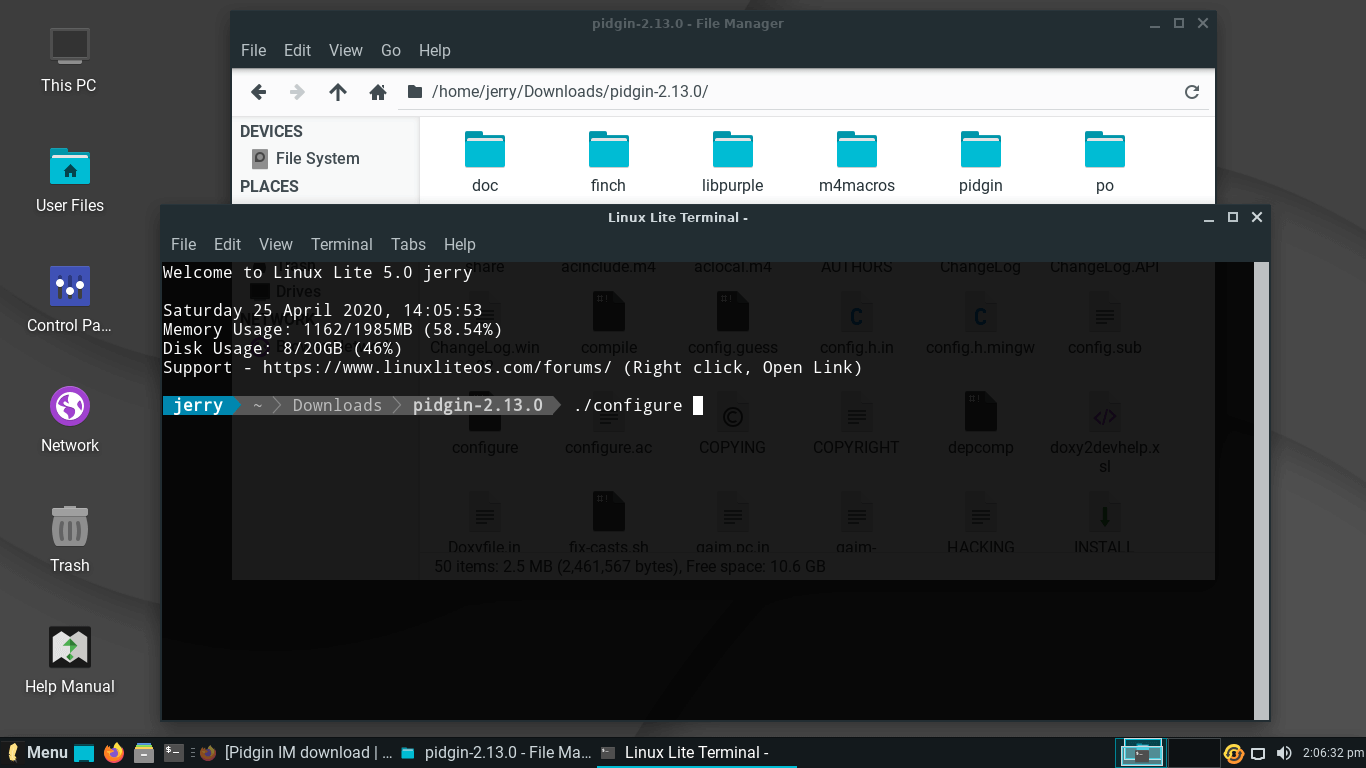
Task: Select File System under Devices
Action: click(316, 158)
